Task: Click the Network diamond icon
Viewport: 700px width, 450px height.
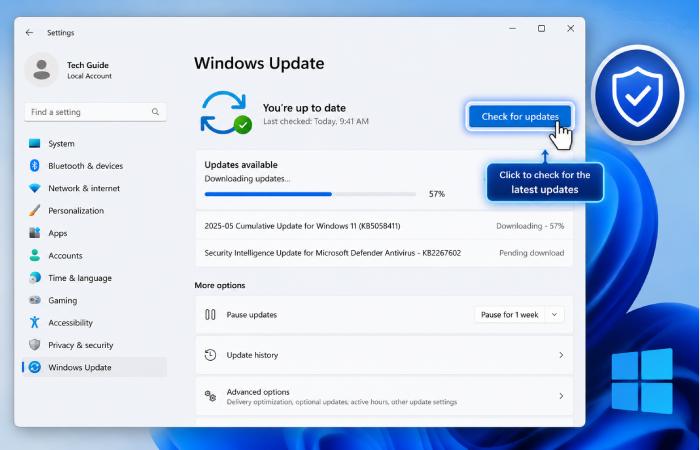Action: tap(34, 188)
